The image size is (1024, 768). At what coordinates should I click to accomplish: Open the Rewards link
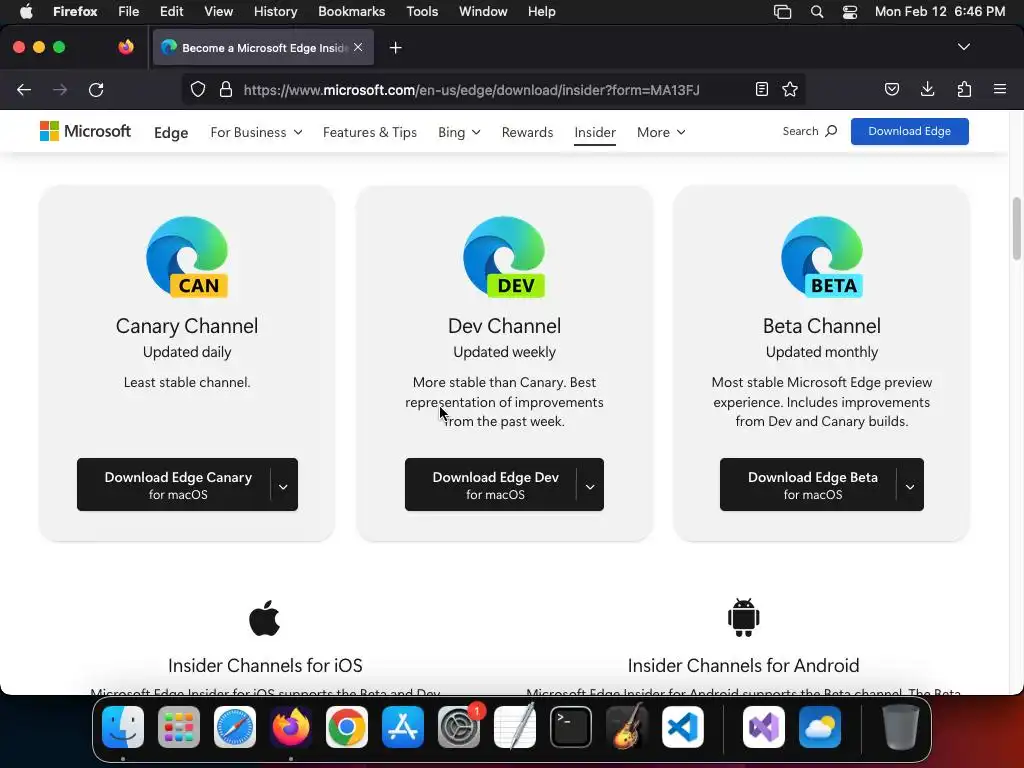(527, 133)
